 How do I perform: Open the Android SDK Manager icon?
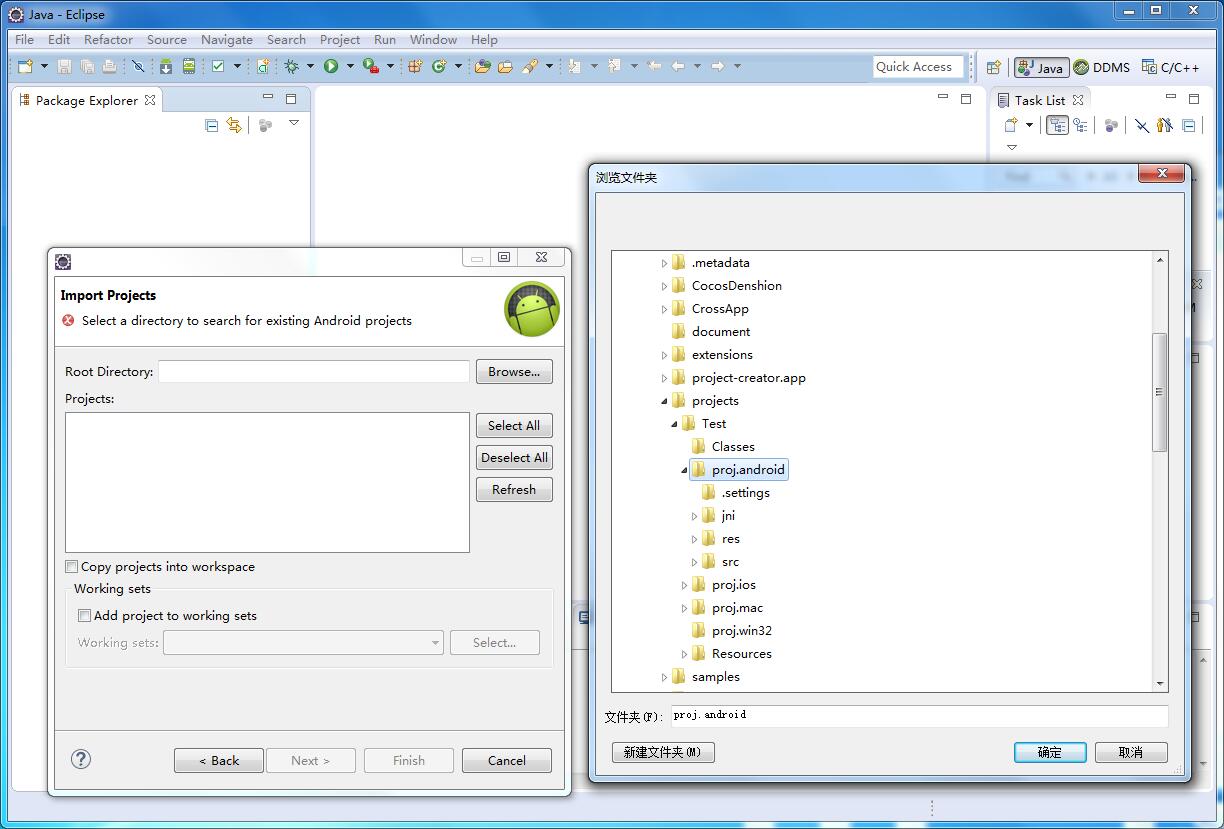(166, 66)
